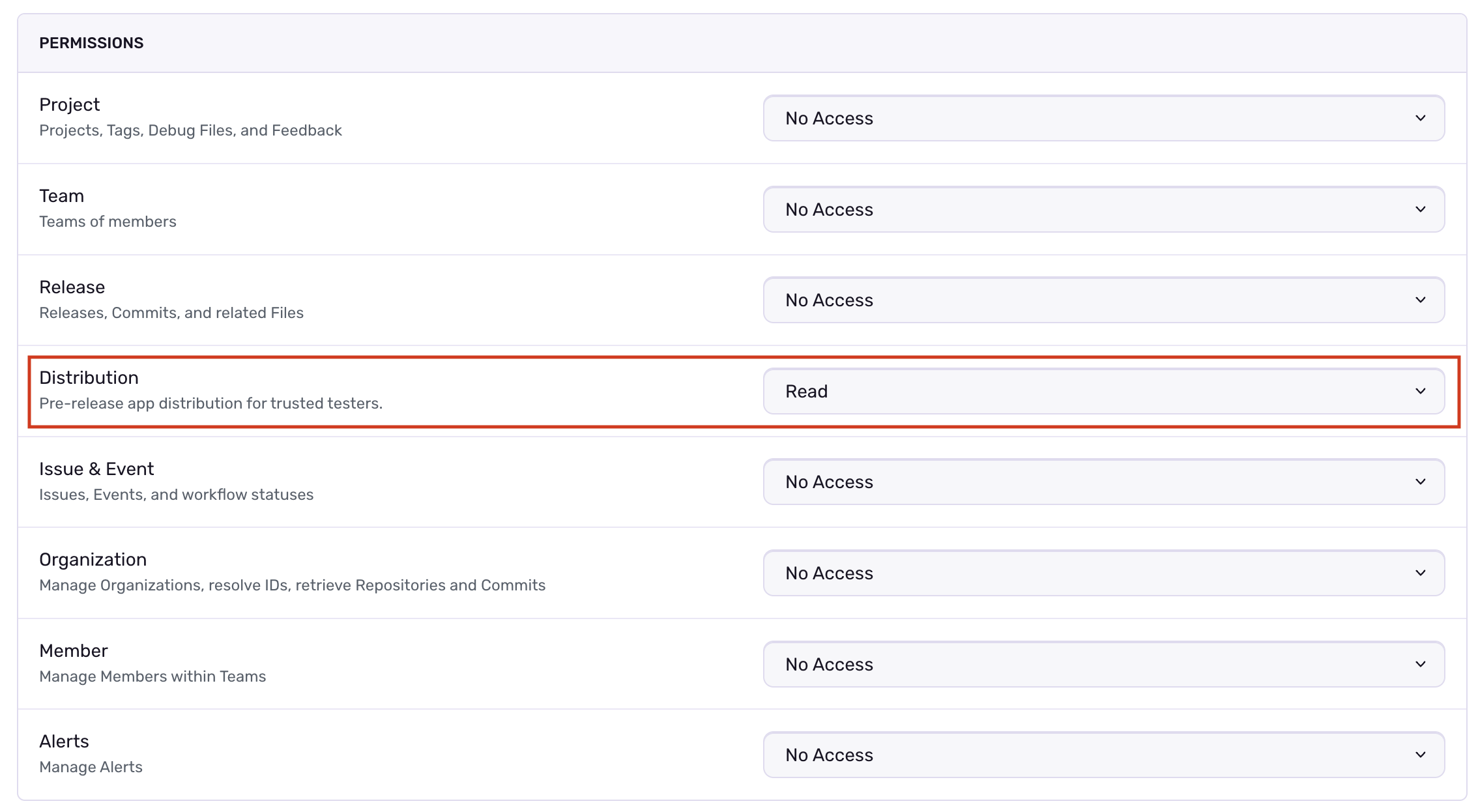Click the Read value in Distribution dropdown
The height and width of the screenshot is (812, 1478).
pos(806,391)
